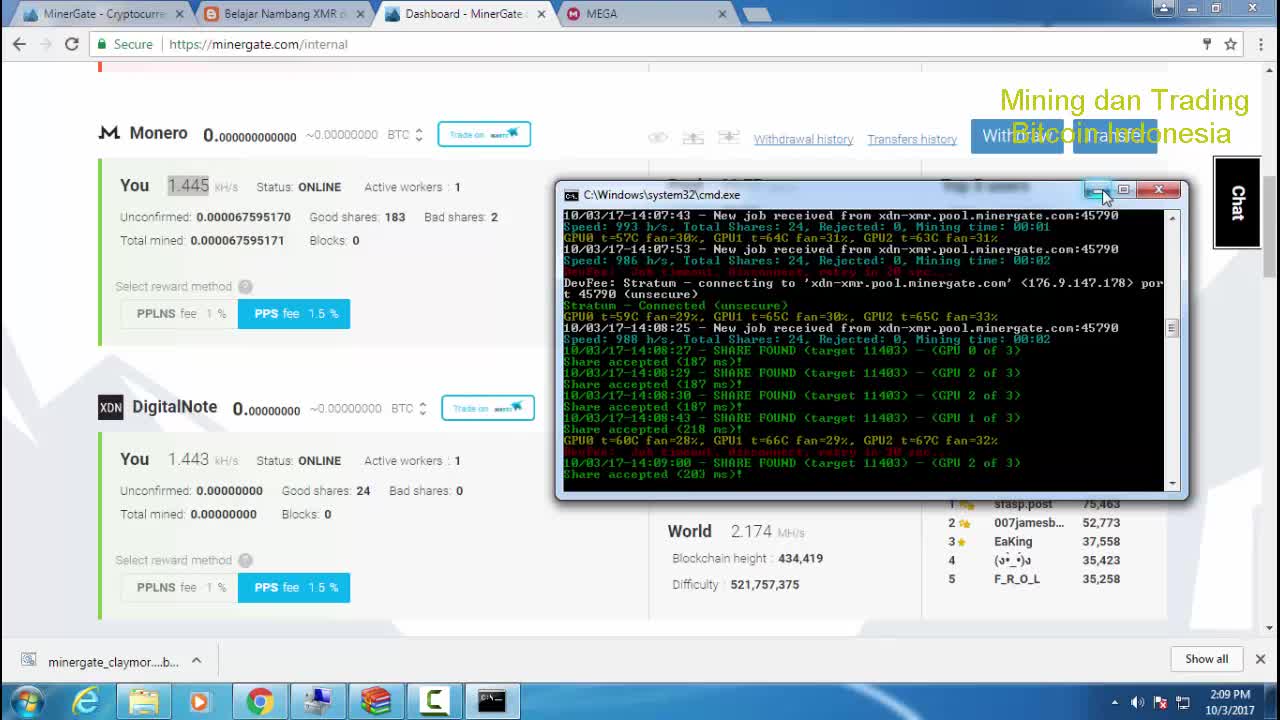The height and width of the screenshot is (720, 1280).
Task: Click the blue Transfer button
Action: (1115, 136)
